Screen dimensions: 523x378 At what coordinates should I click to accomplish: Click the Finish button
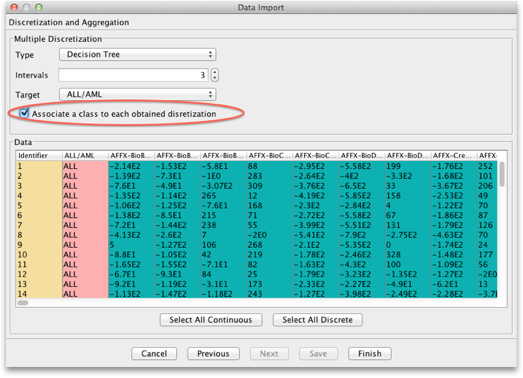370,353
